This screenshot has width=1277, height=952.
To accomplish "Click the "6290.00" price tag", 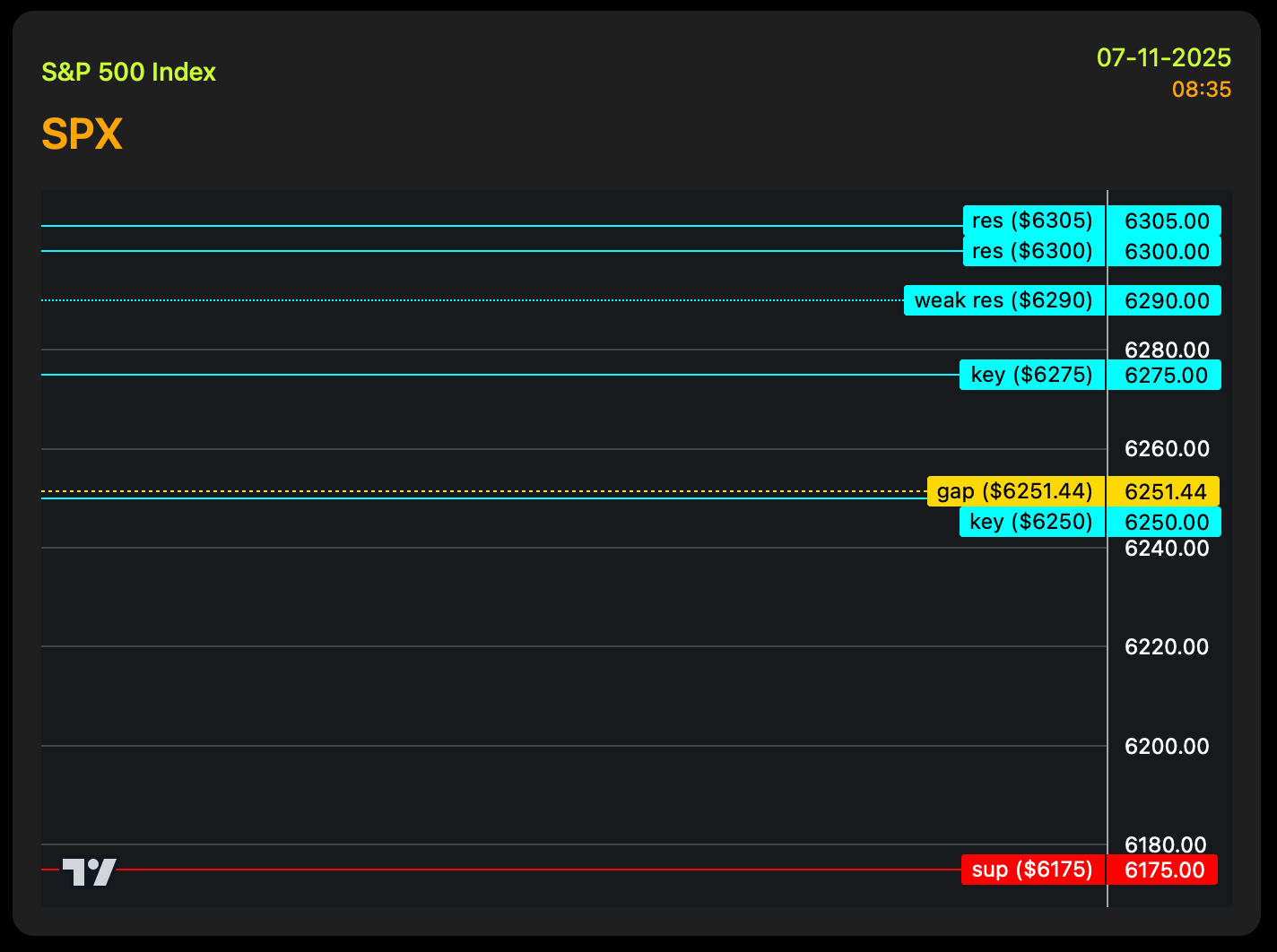I will [x=1165, y=300].
